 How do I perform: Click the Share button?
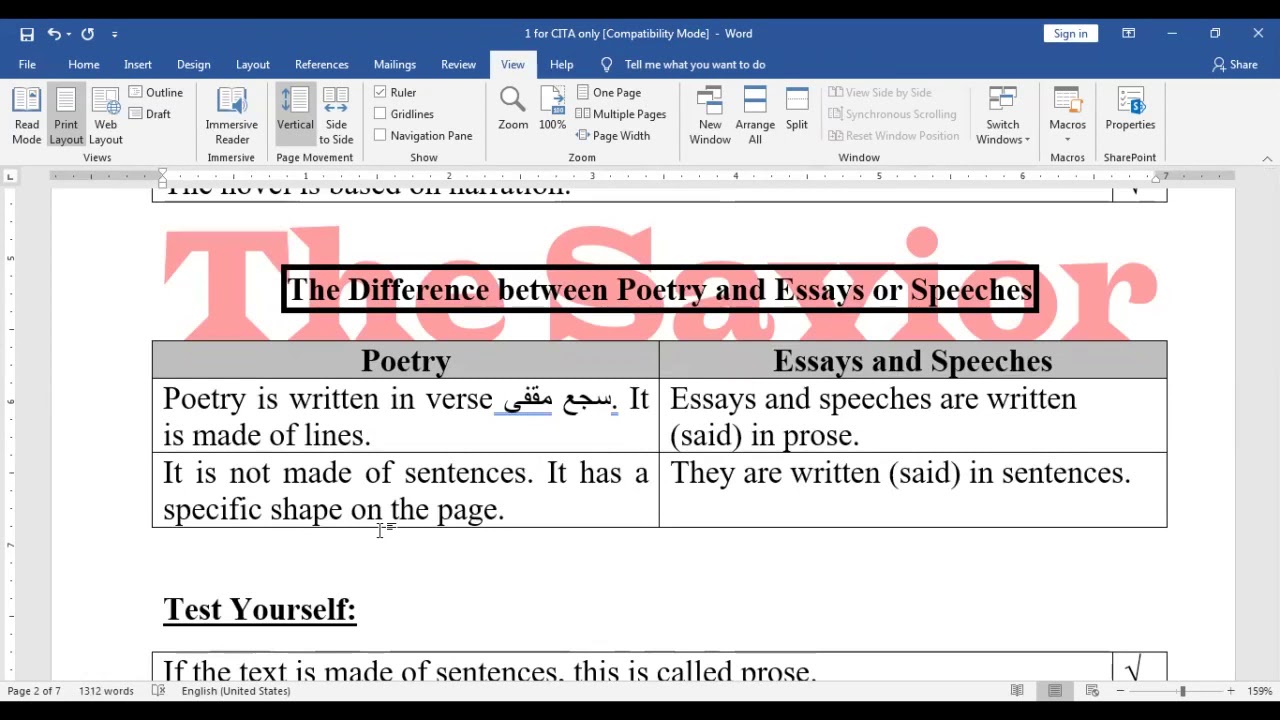tap(1235, 64)
